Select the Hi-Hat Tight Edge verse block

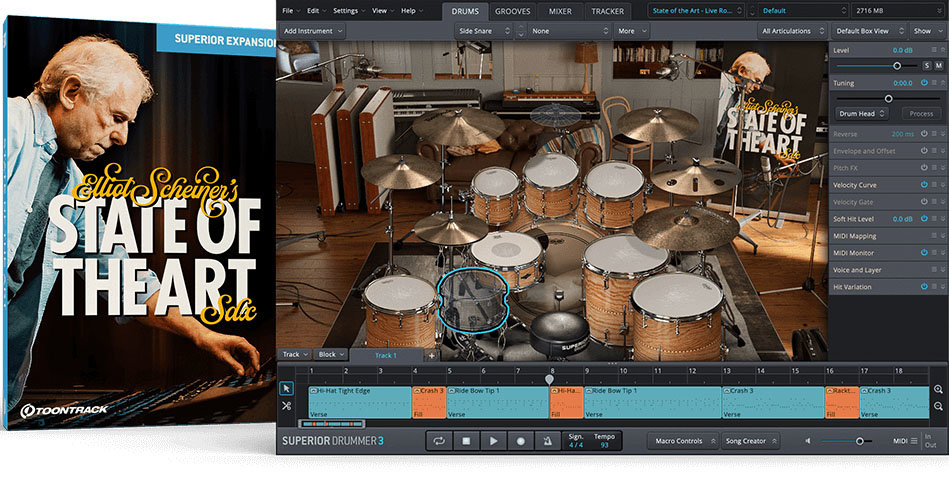click(360, 402)
